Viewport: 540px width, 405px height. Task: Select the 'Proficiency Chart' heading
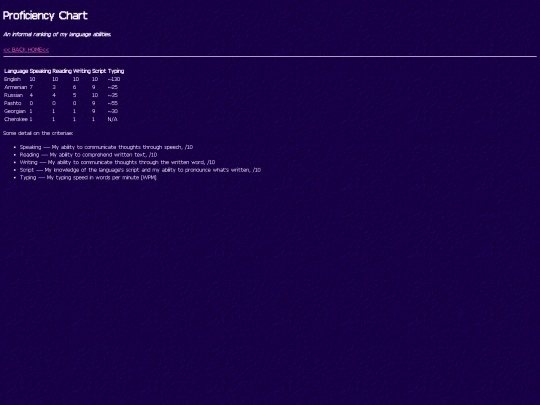[x=45, y=15]
